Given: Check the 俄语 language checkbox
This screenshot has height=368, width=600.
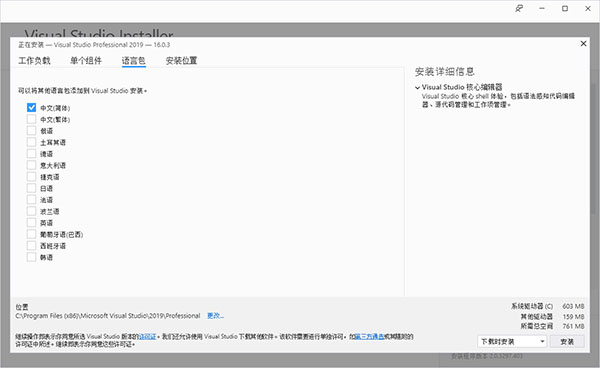Looking at the screenshot, I should tap(31, 131).
